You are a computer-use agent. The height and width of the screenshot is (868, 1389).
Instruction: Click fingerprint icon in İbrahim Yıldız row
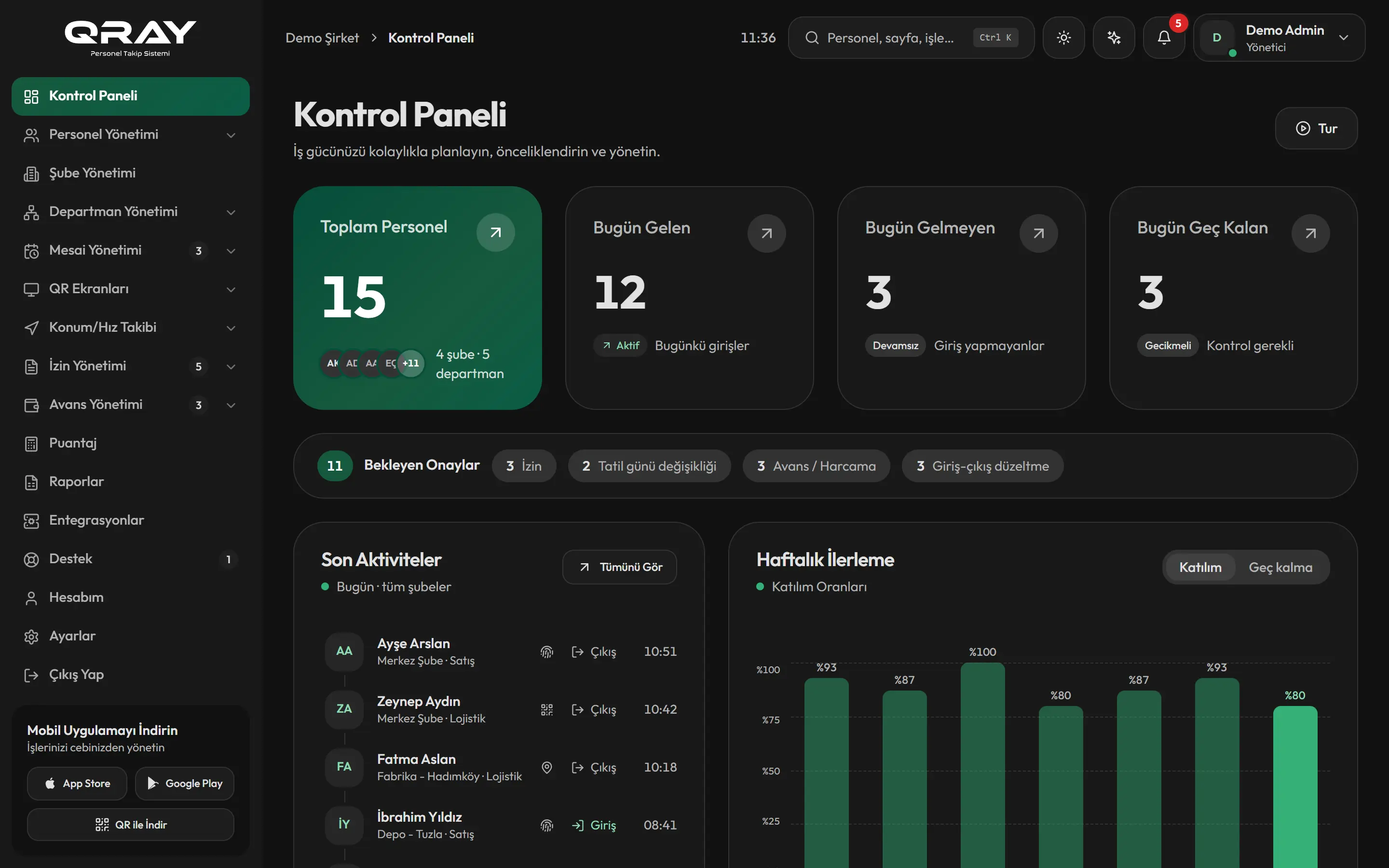pos(547,825)
